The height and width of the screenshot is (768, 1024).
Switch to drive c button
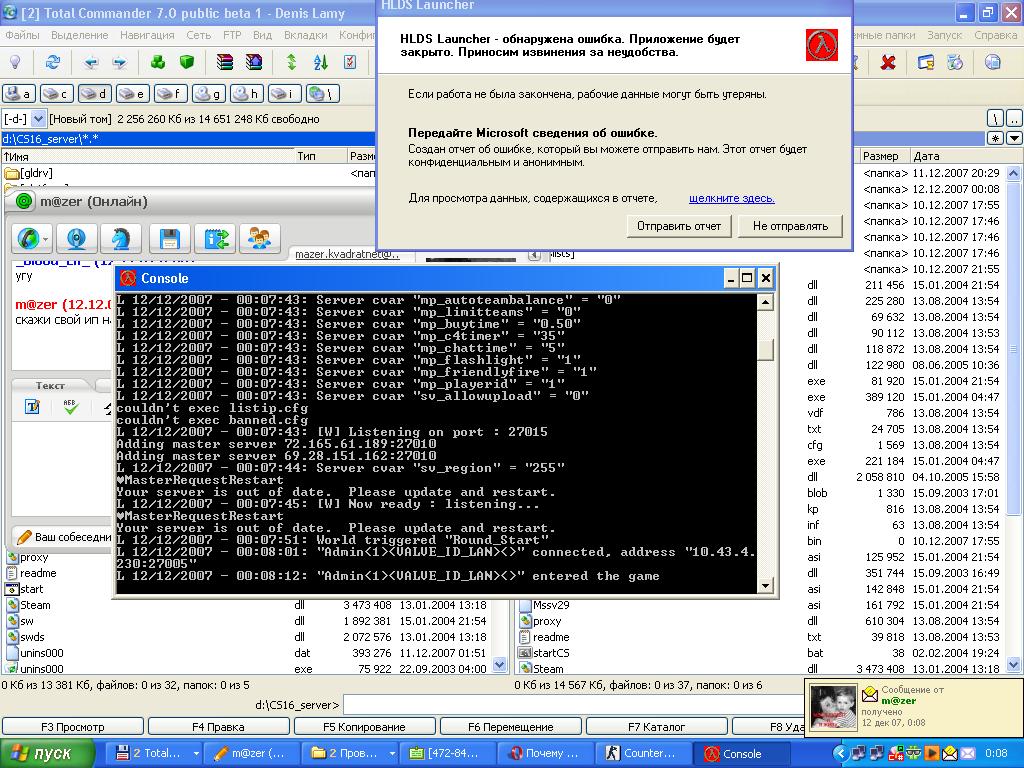57,94
